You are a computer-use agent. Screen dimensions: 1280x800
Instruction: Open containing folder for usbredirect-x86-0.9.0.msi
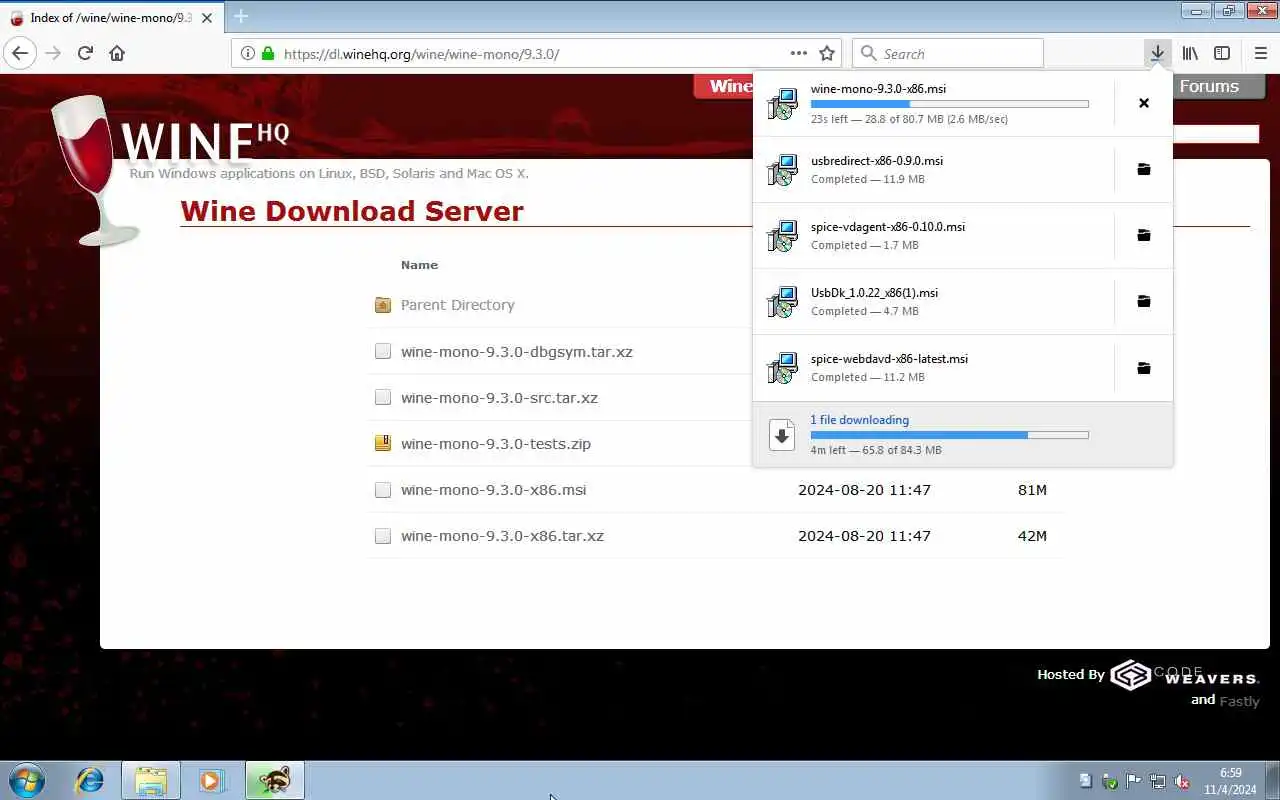pos(1144,169)
